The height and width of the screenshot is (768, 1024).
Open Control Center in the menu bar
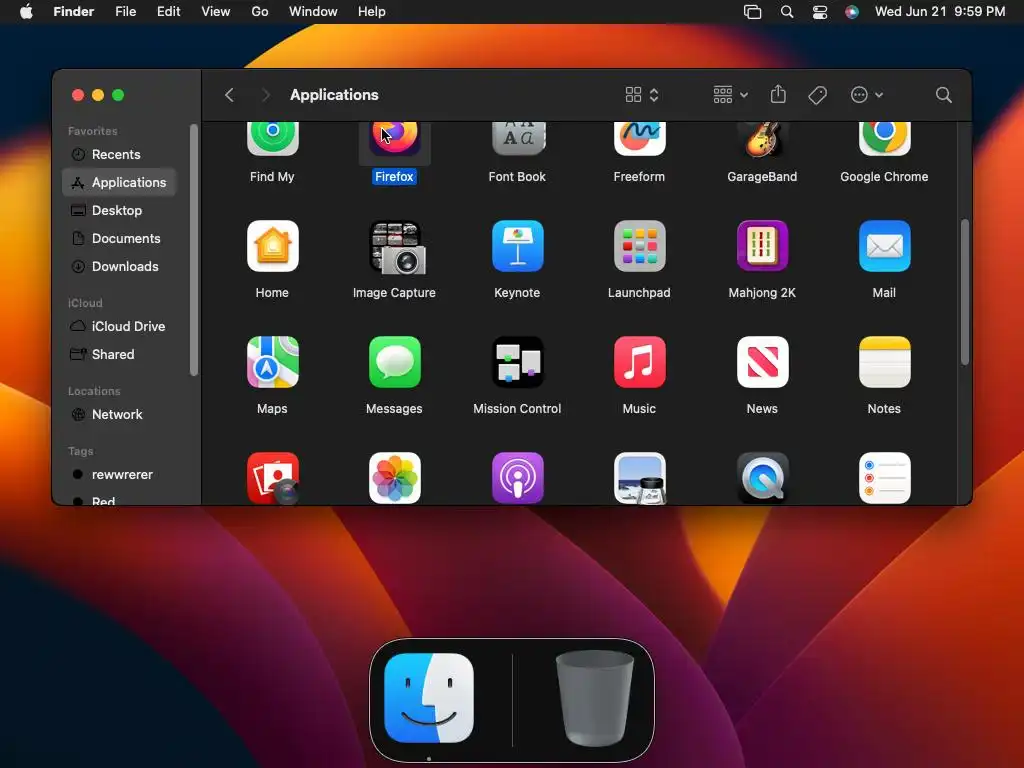[x=820, y=12]
